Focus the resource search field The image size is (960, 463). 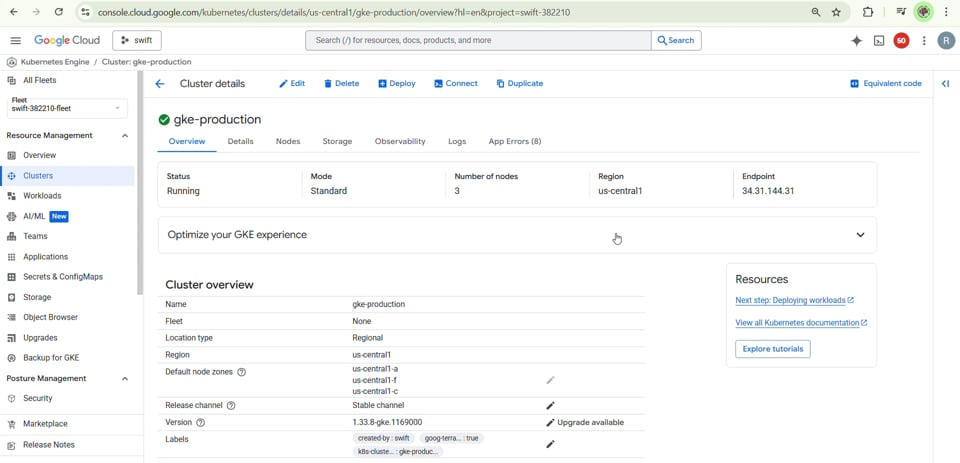coord(478,40)
